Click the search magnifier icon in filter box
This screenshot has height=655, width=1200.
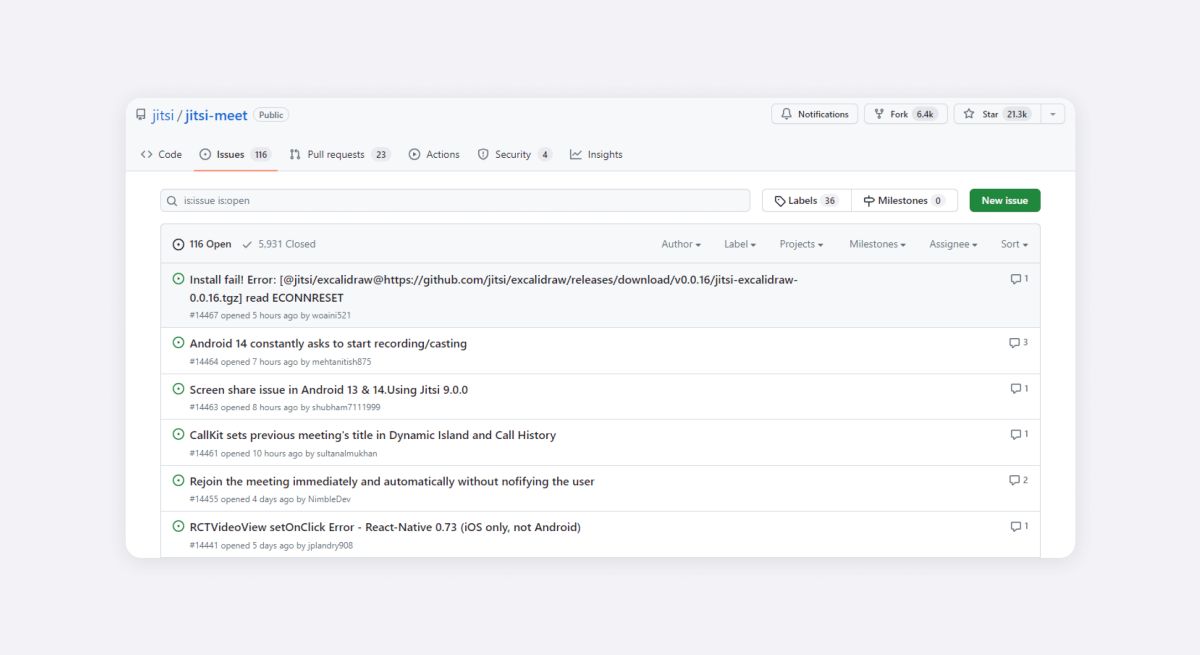[173, 201]
